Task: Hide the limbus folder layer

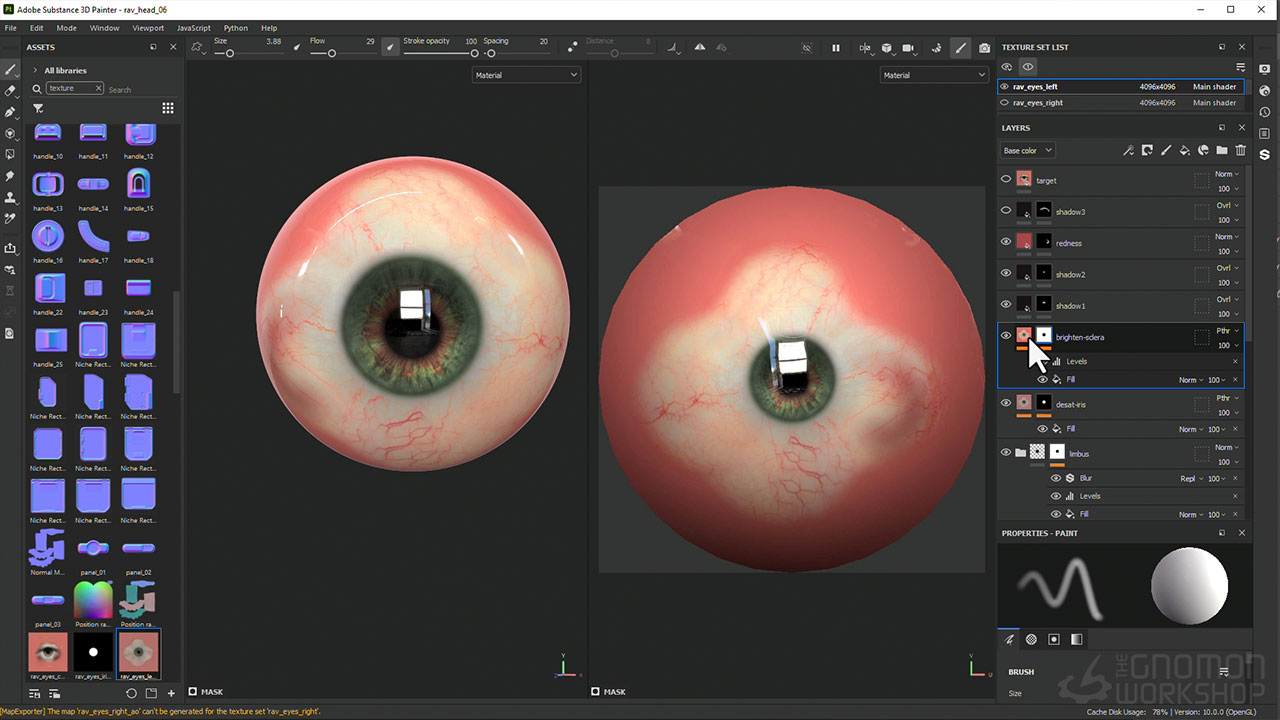Action: [1006, 453]
